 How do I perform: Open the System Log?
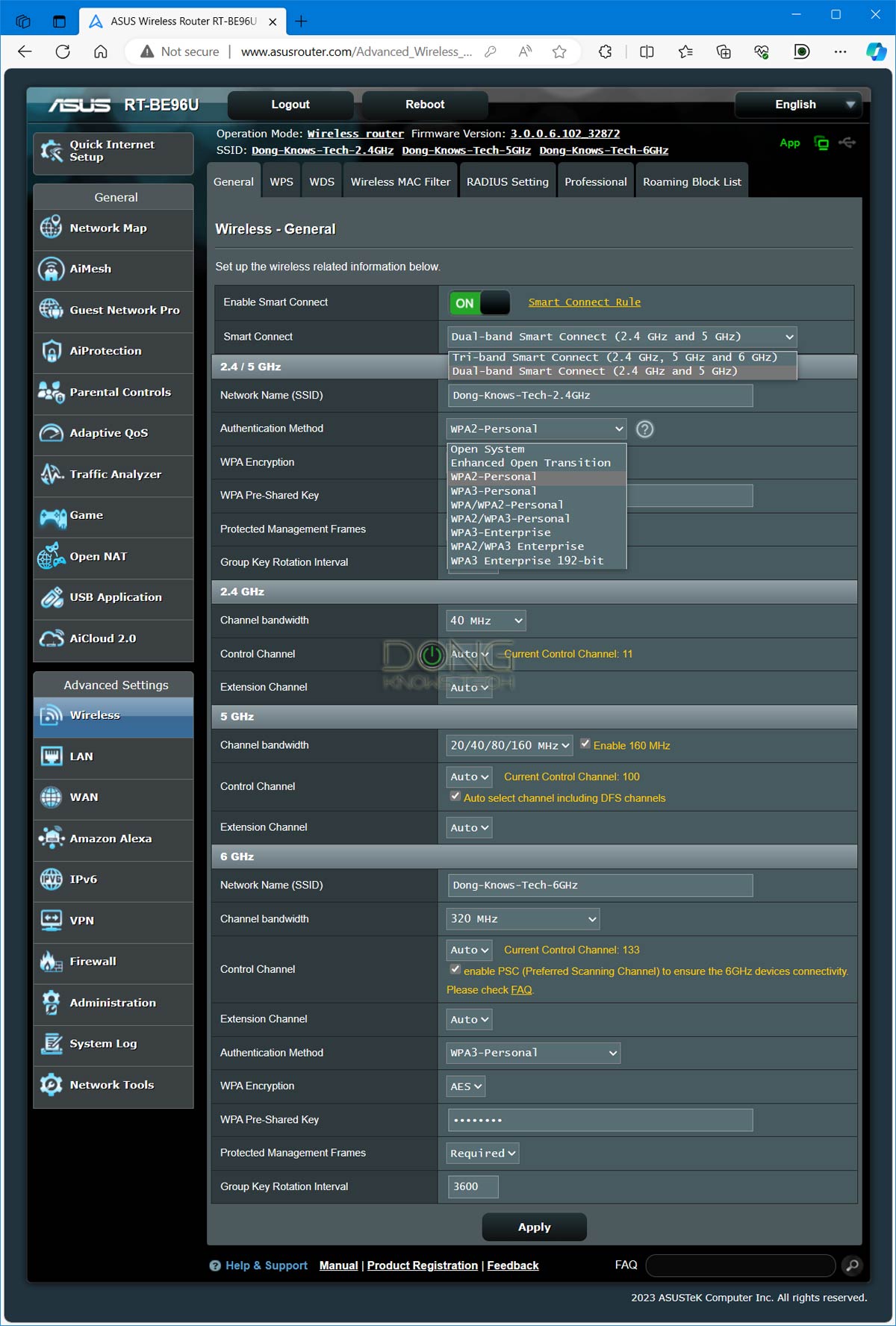tap(113, 1045)
